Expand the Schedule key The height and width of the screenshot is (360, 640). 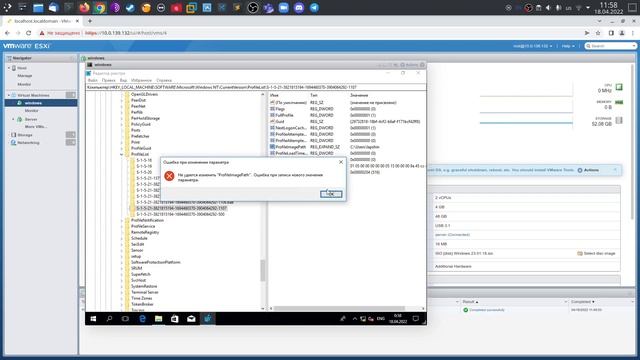point(122,238)
